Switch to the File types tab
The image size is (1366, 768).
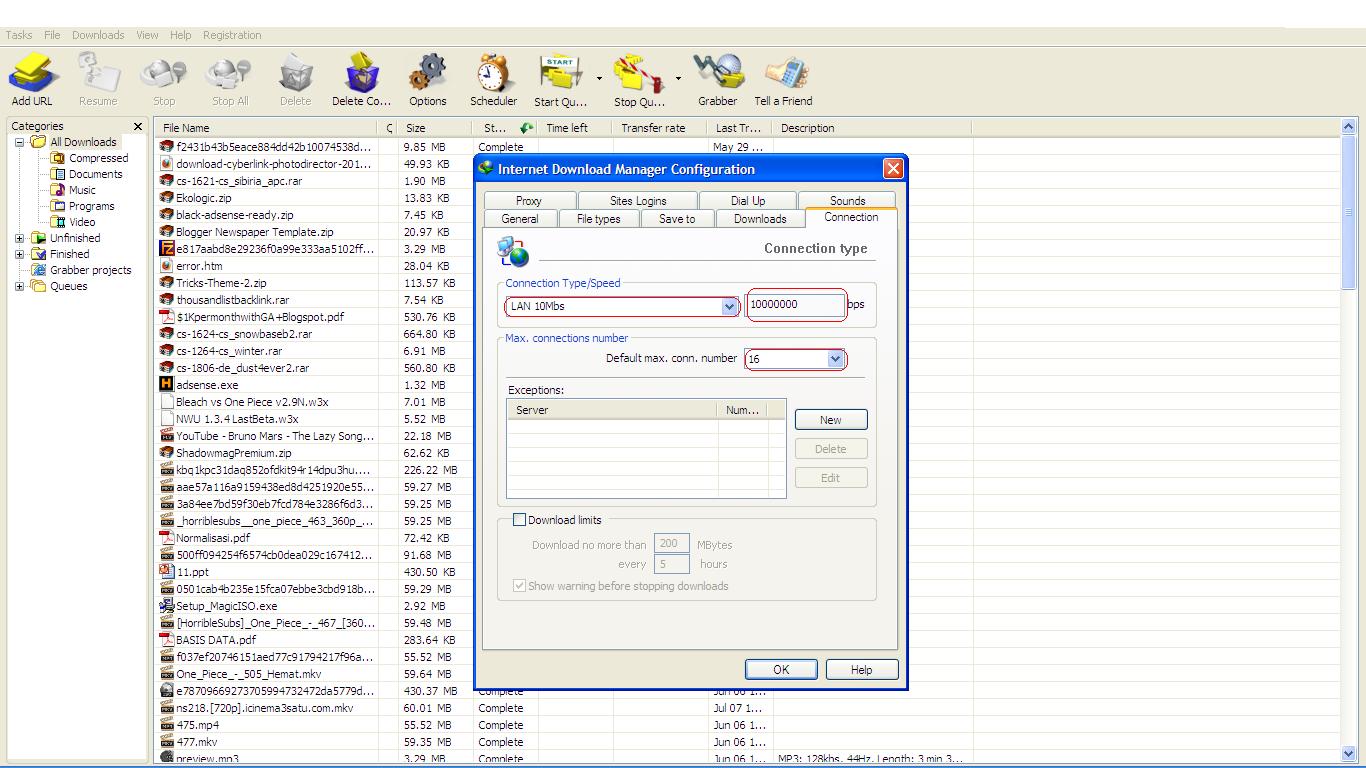click(x=599, y=219)
